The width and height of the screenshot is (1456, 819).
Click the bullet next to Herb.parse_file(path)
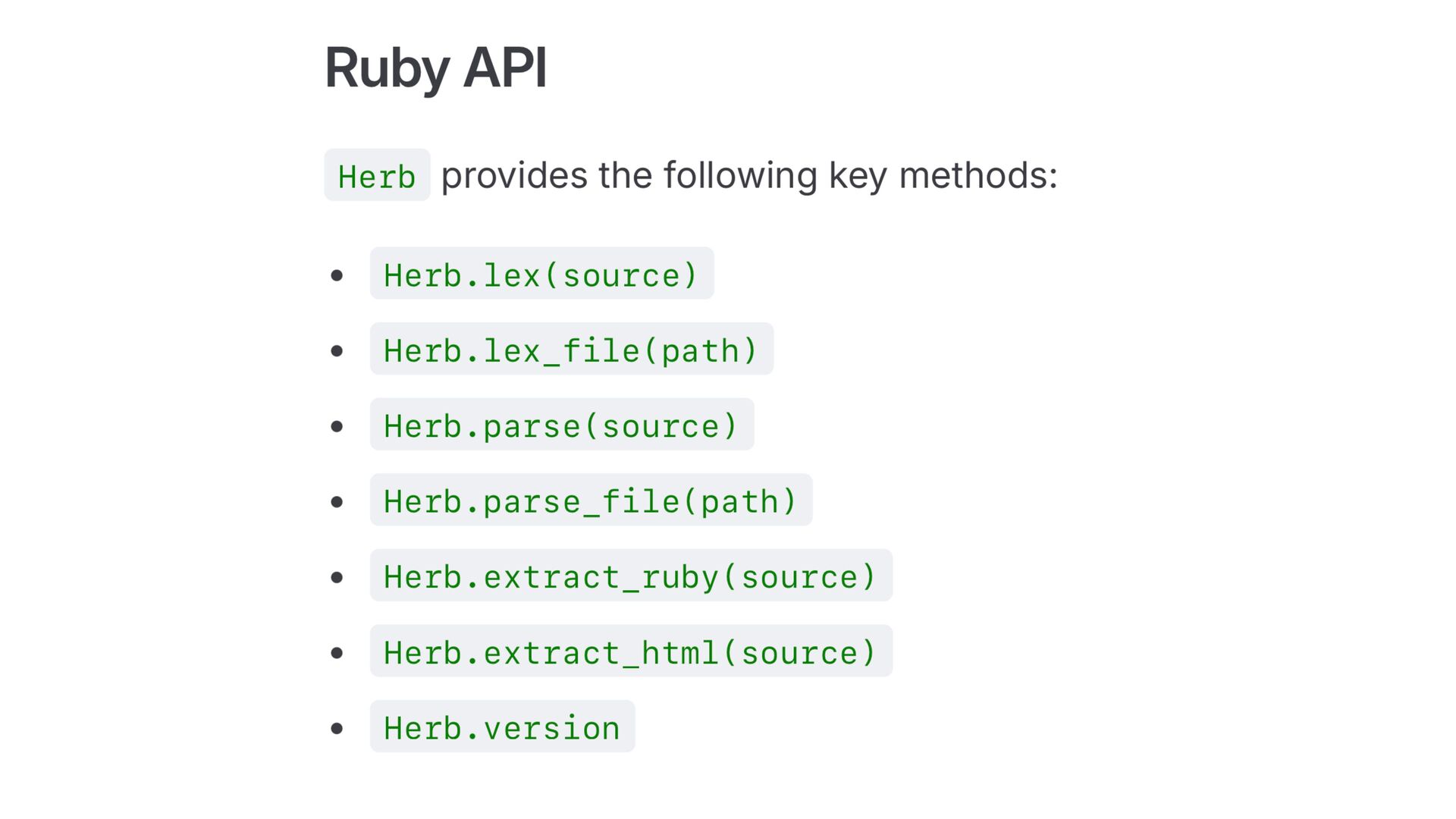pyautogui.click(x=337, y=501)
